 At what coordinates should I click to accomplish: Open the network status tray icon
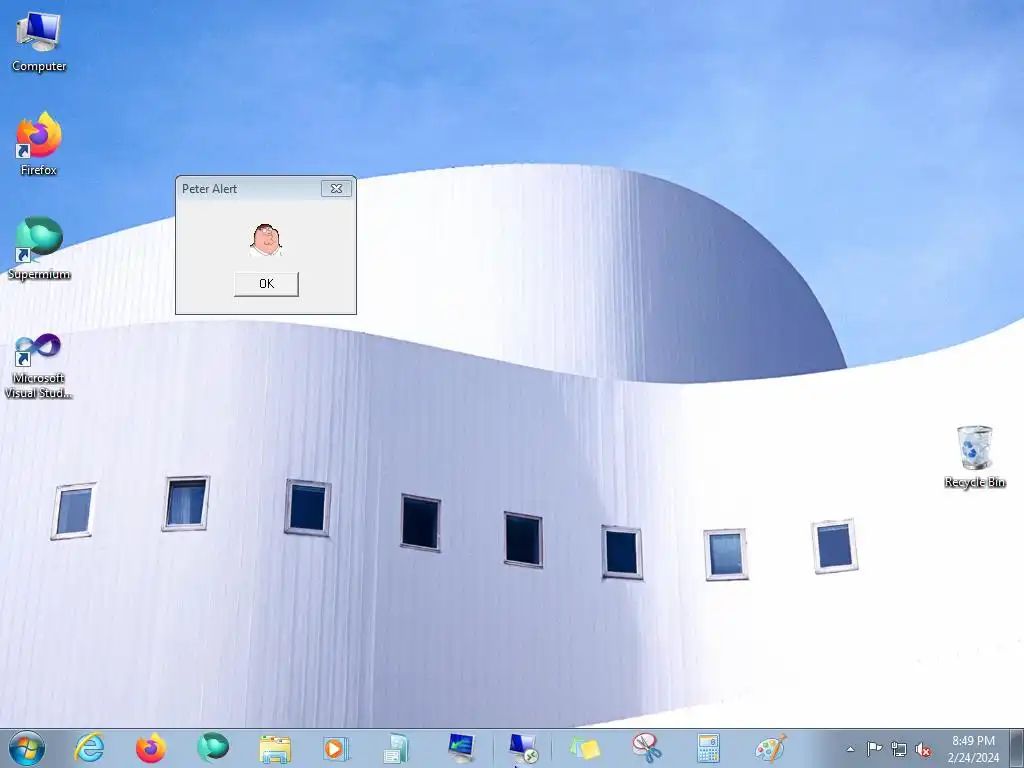(899, 749)
